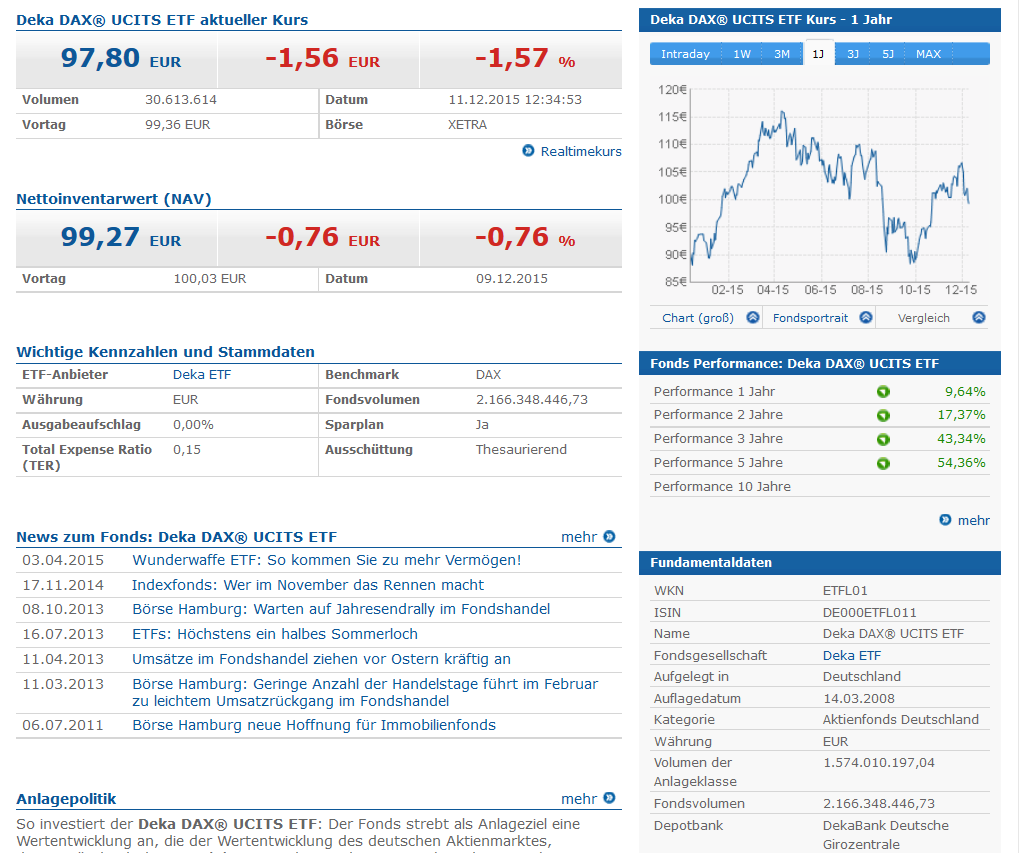
Task: Click the current price 97,80 EUR
Action: pyautogui.click(x=121, y=59)
